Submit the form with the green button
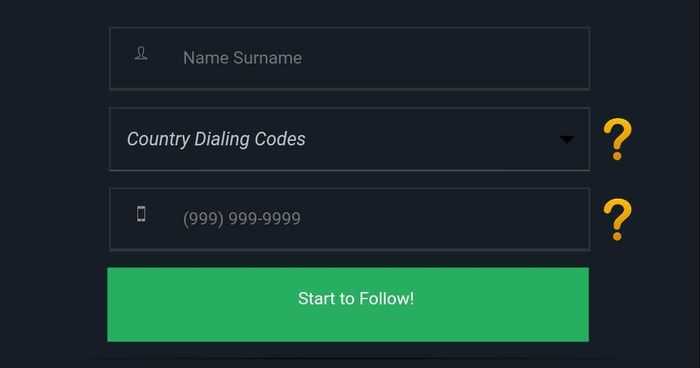This screenshot has height=368, width=700. 348,305
